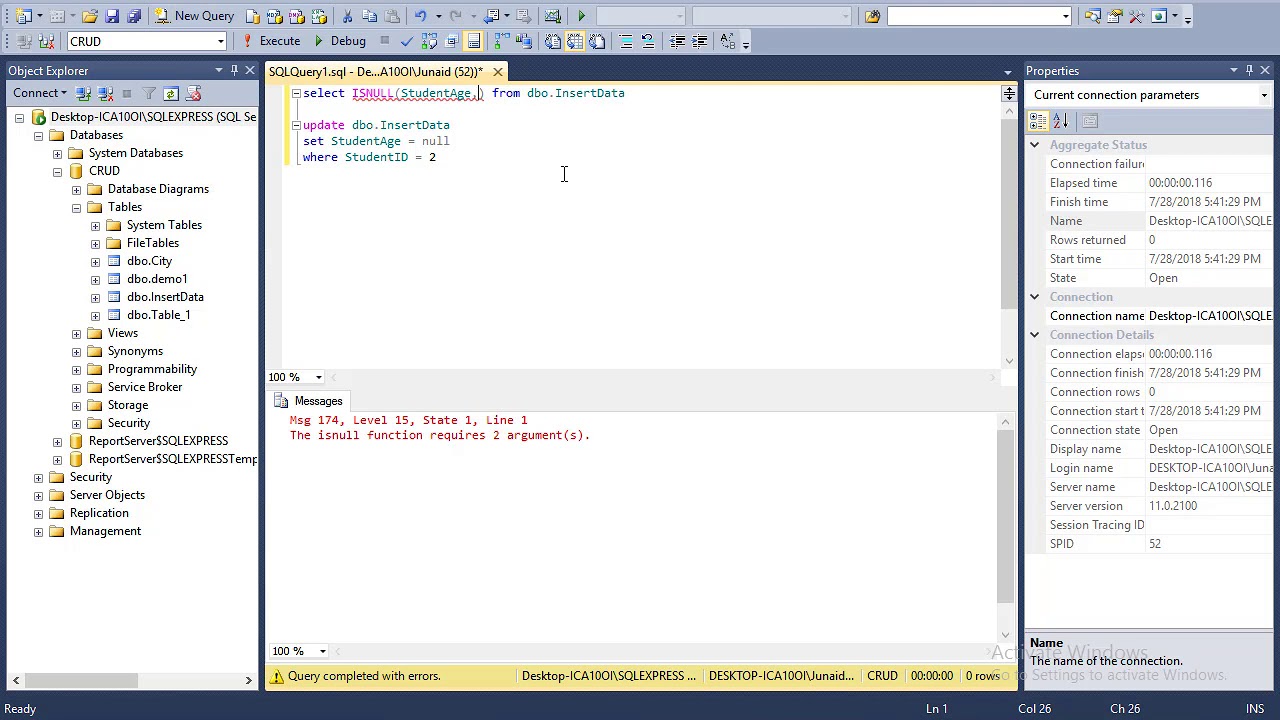Click Disconnect icon in Object Explorer toolbar
Screen dimensions: 1280x720
point(105,93)
